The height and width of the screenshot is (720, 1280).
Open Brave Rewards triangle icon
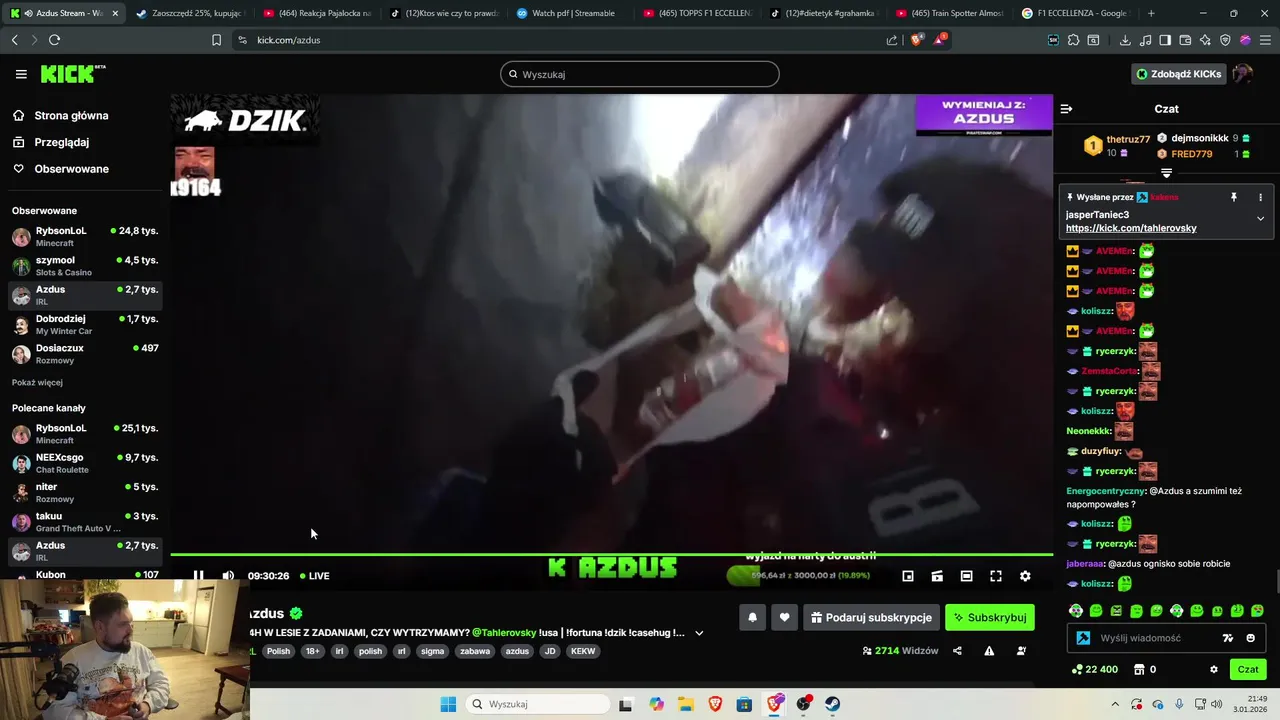click(x=940, y=40)
